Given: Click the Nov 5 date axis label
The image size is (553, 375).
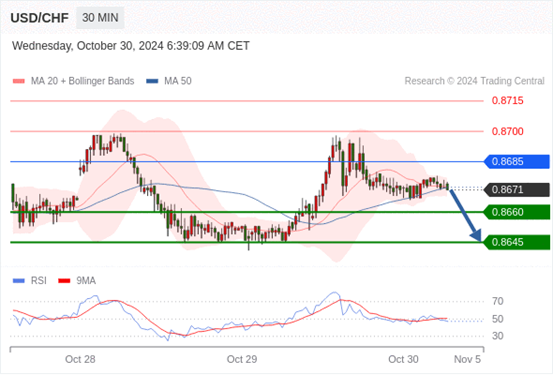Looking at the screenshot, I should click(x=467, y=359).
